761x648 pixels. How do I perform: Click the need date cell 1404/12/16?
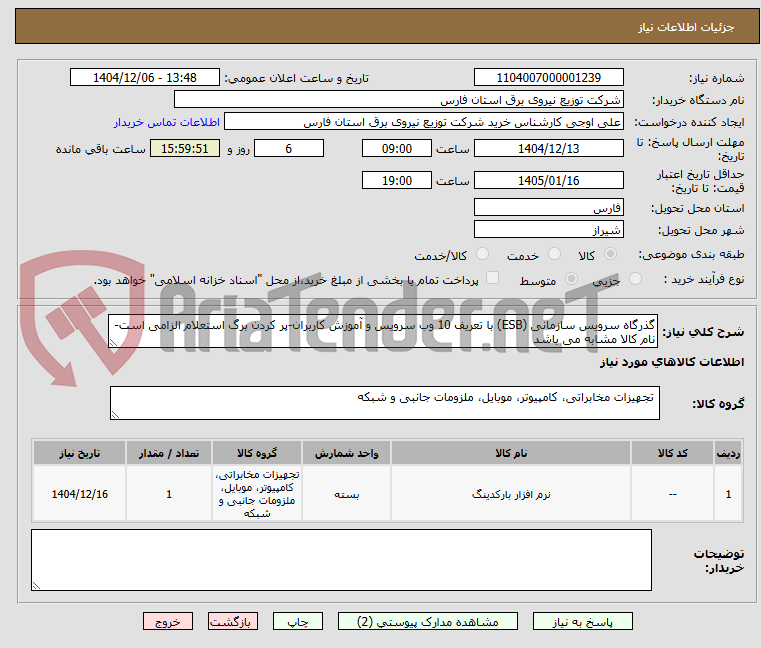pyautogui.click(x=80, y=494)
